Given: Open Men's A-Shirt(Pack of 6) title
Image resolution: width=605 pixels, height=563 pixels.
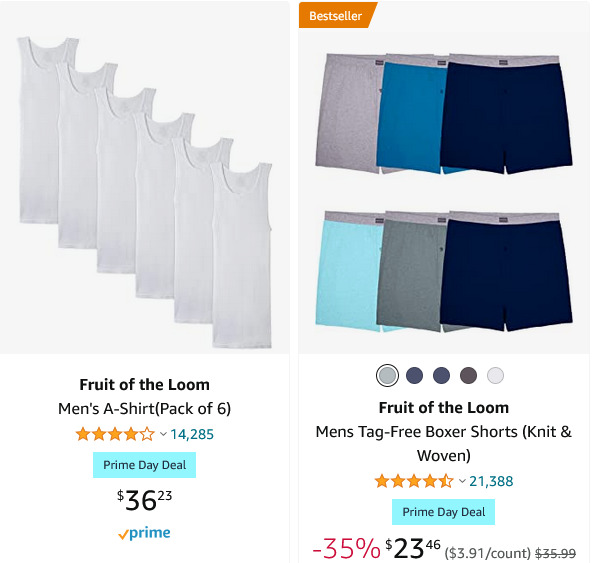Looking at the screenshot, I should coord(144,409).
